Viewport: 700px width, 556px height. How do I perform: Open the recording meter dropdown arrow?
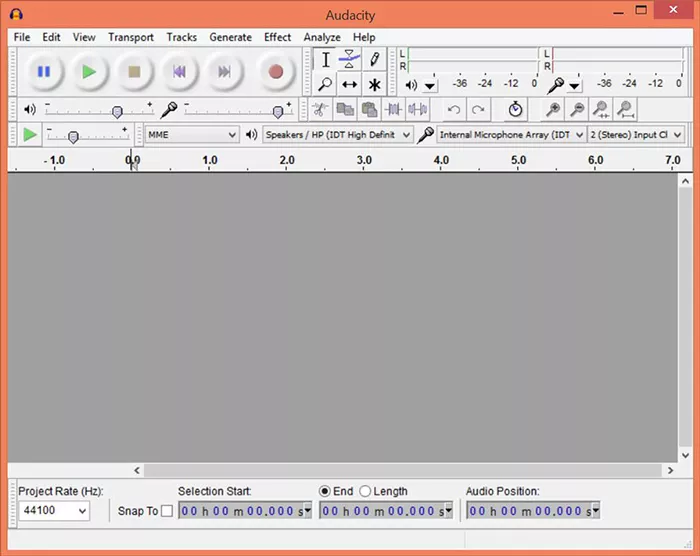(574, 85)
